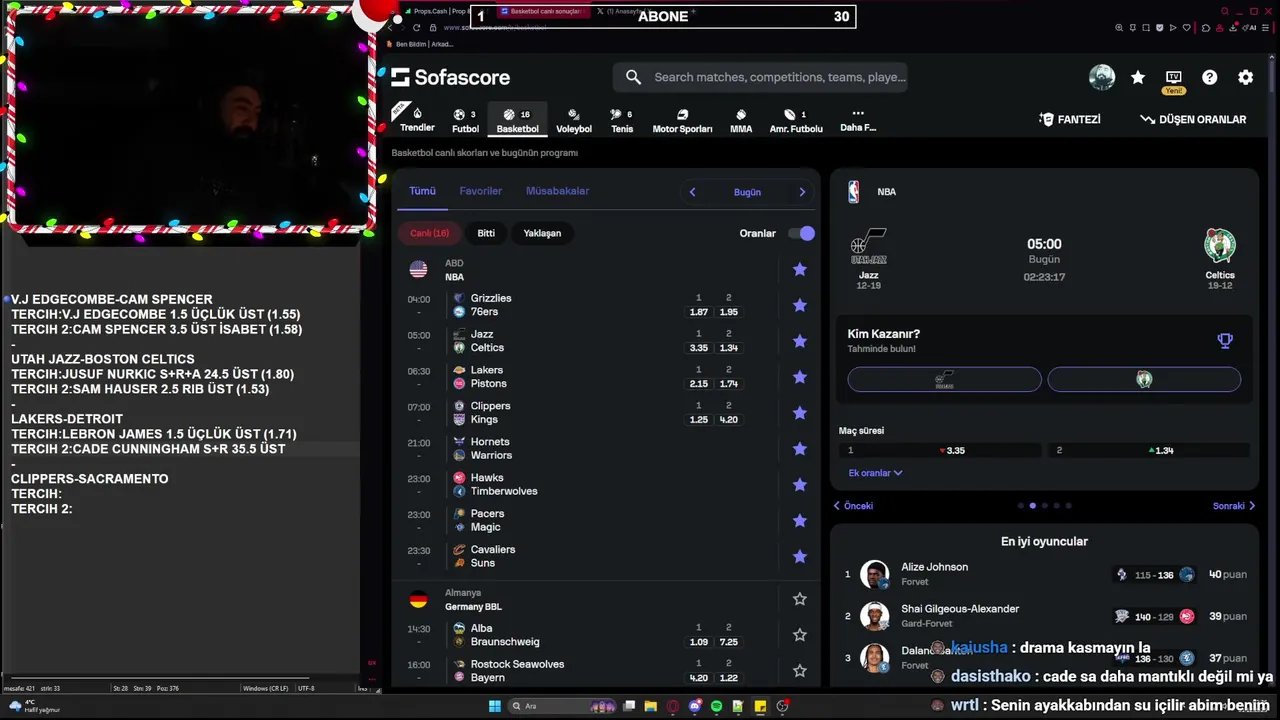Click the search magnifier icon
Viewport: 1280px width, 720px height.
pos(633,77)
